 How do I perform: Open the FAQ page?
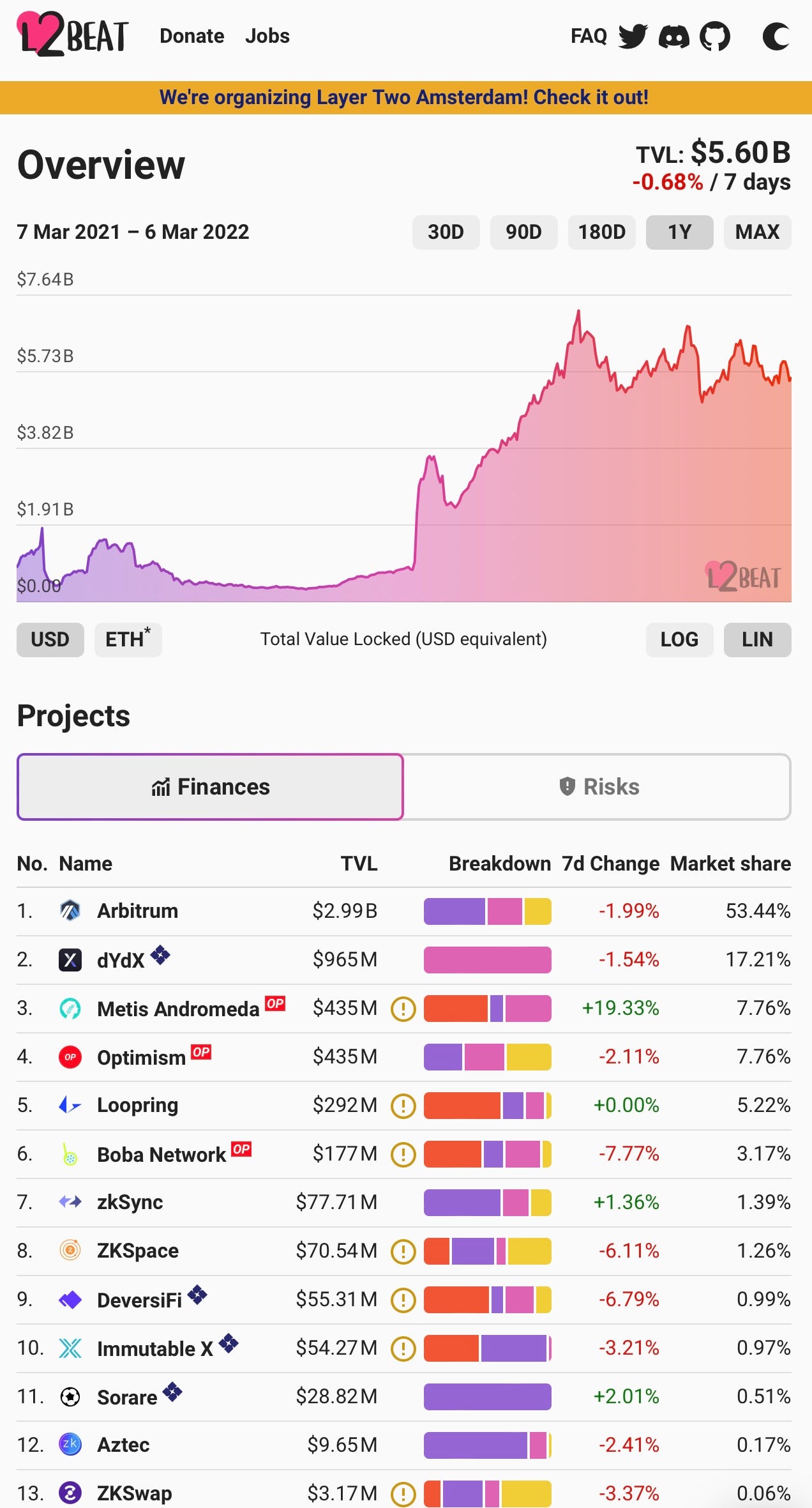[589, 36]
